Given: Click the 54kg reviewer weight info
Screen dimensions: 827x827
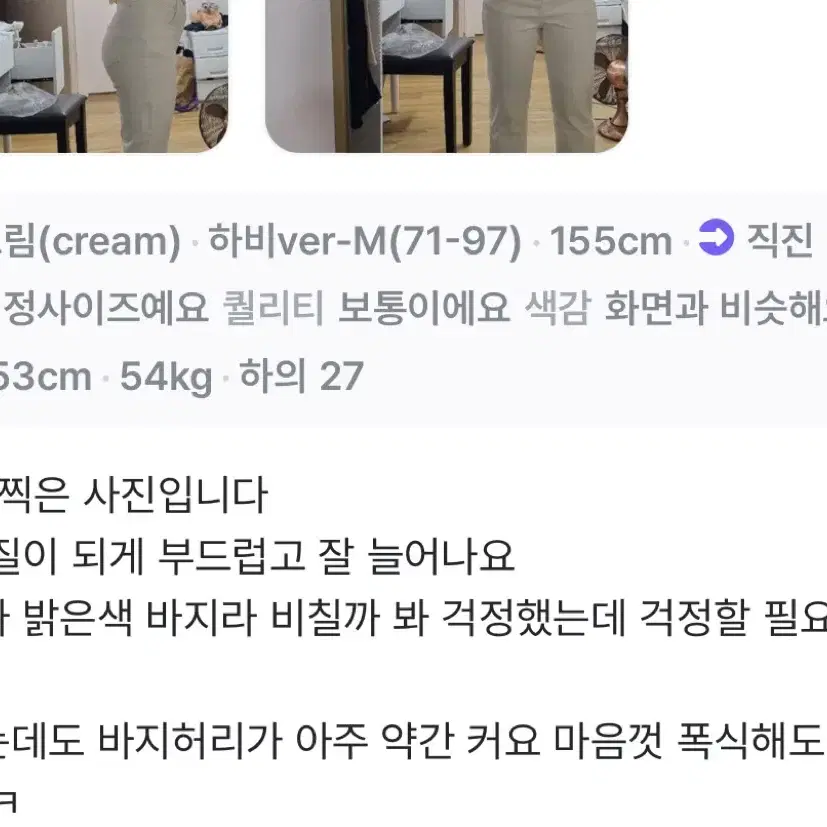Looking at the screenshot, I should [166, 376].
